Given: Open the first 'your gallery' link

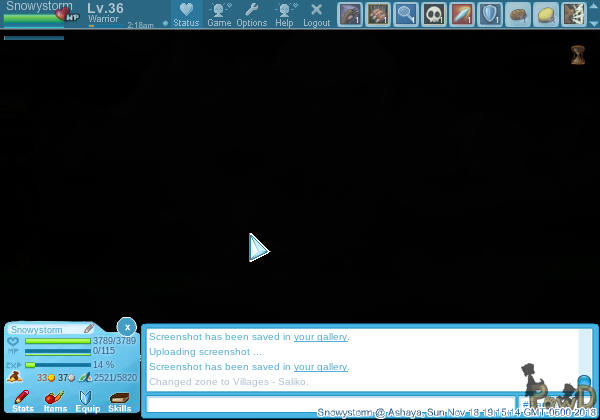Looking at the screenshot, I should (320, 337).
